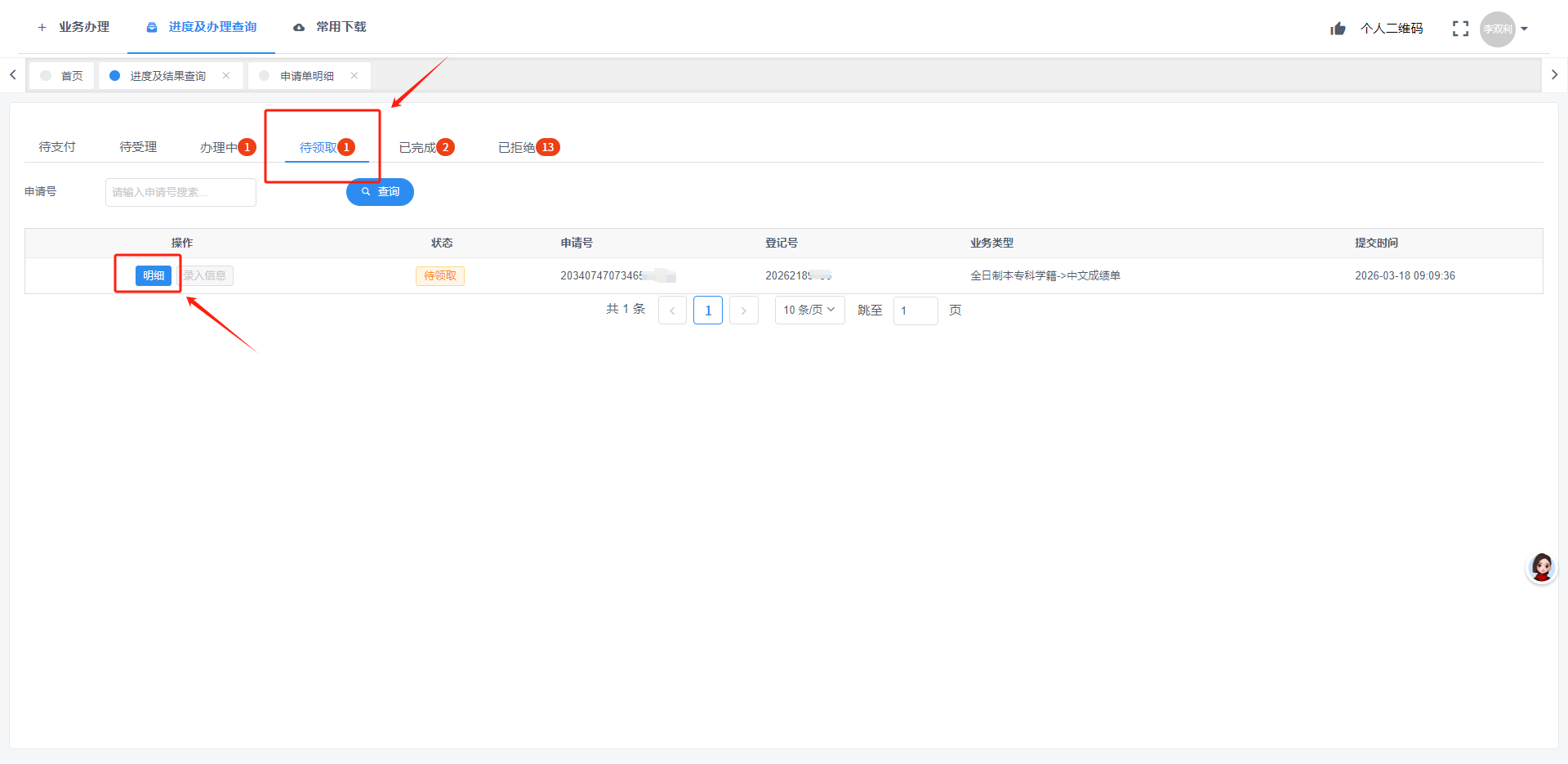This screenshot has height=764, width=1568.
Task: Click the 提交时间 column header
Action: pyautogui.click(x=1377, y=243)
